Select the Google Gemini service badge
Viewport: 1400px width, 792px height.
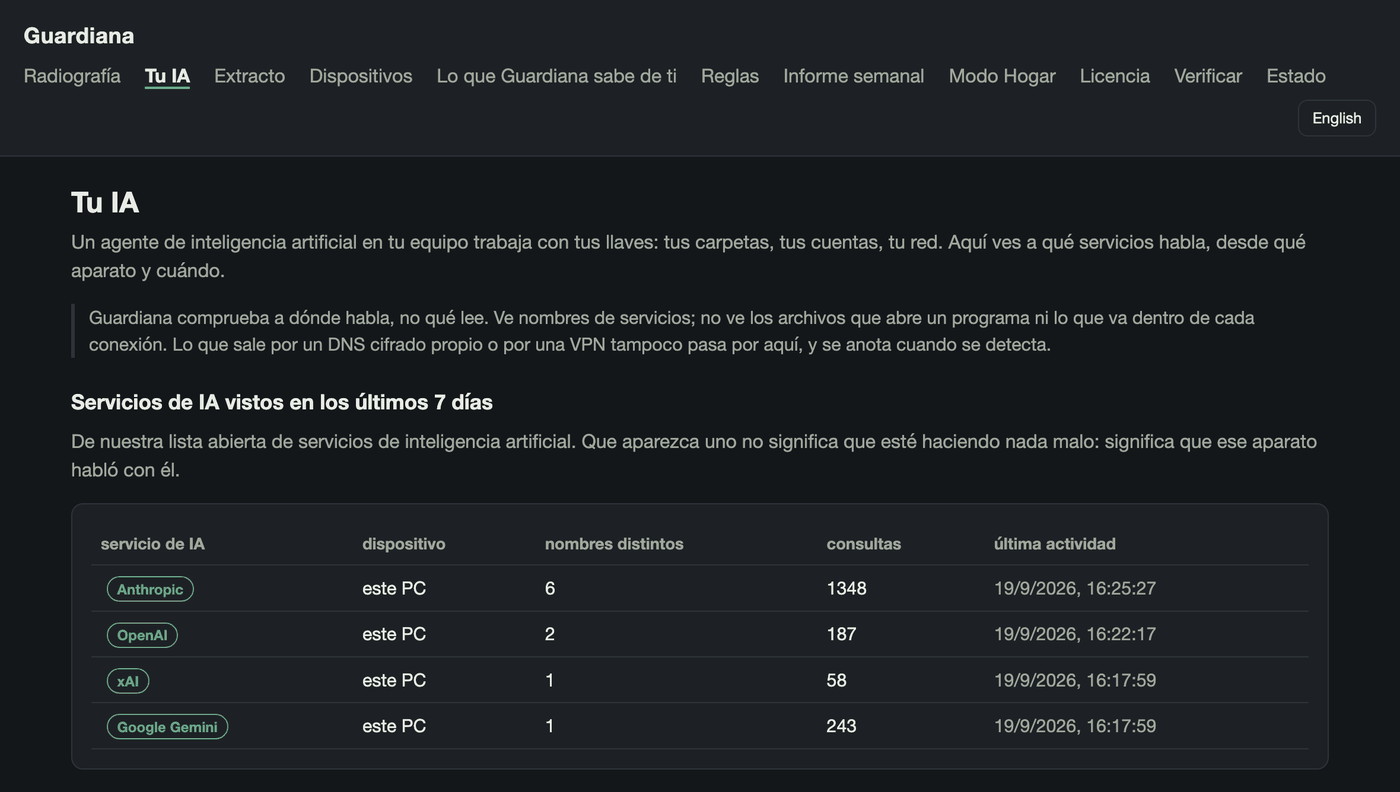pyautogui.click(x=167, y=727)
